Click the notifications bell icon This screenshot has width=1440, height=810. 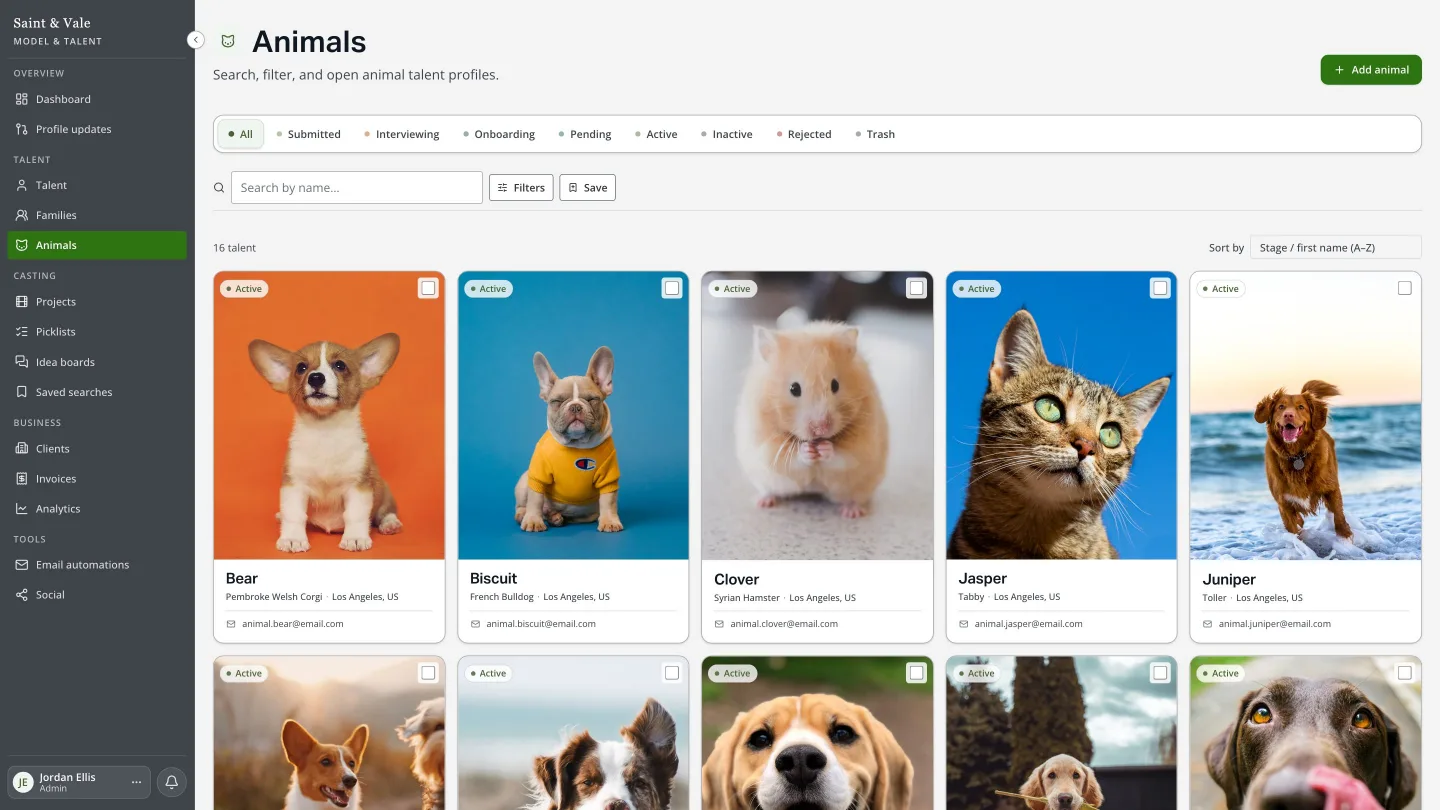point(171,782)
